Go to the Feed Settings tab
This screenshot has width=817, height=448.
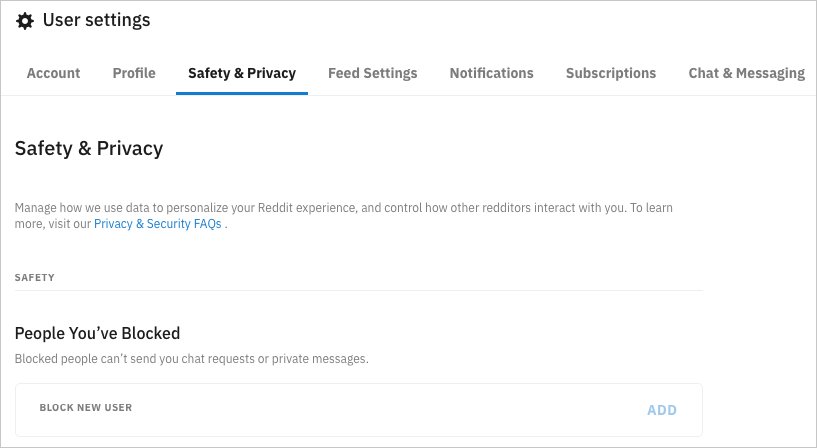pyautogui.click(x=372, y=73)
